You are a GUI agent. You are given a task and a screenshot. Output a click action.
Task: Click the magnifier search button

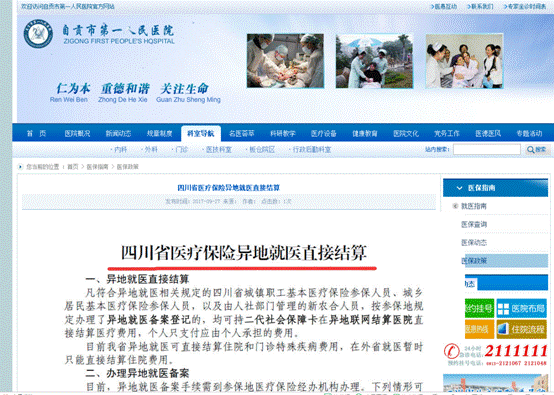537,149
